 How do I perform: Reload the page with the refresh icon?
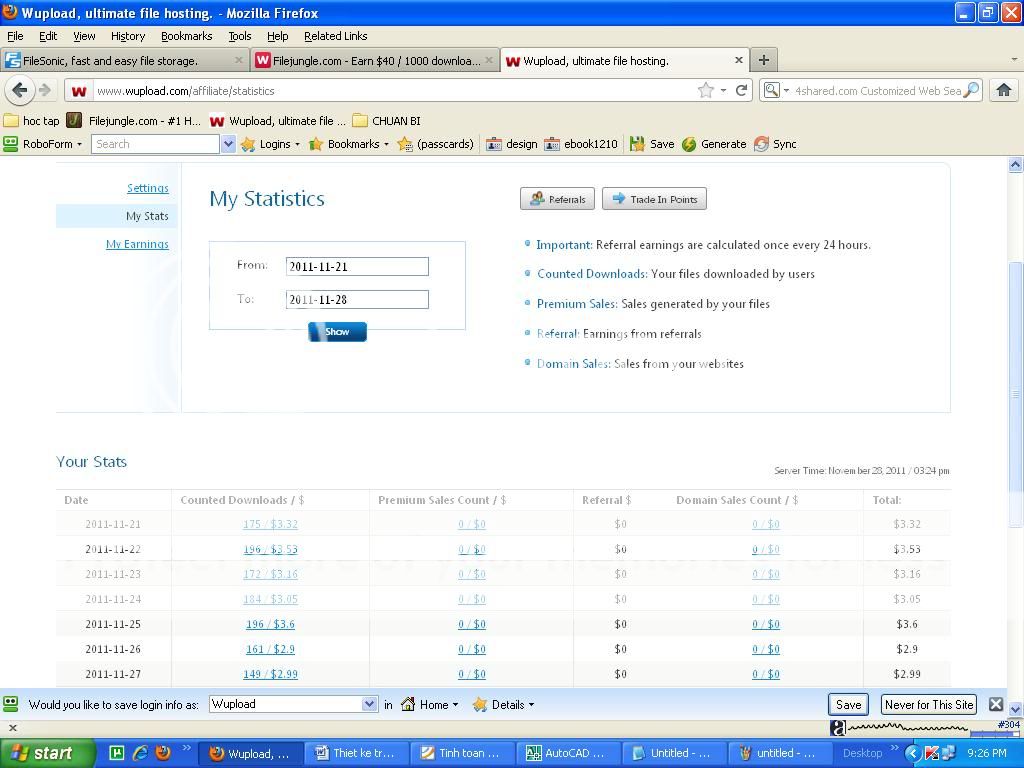741,90
